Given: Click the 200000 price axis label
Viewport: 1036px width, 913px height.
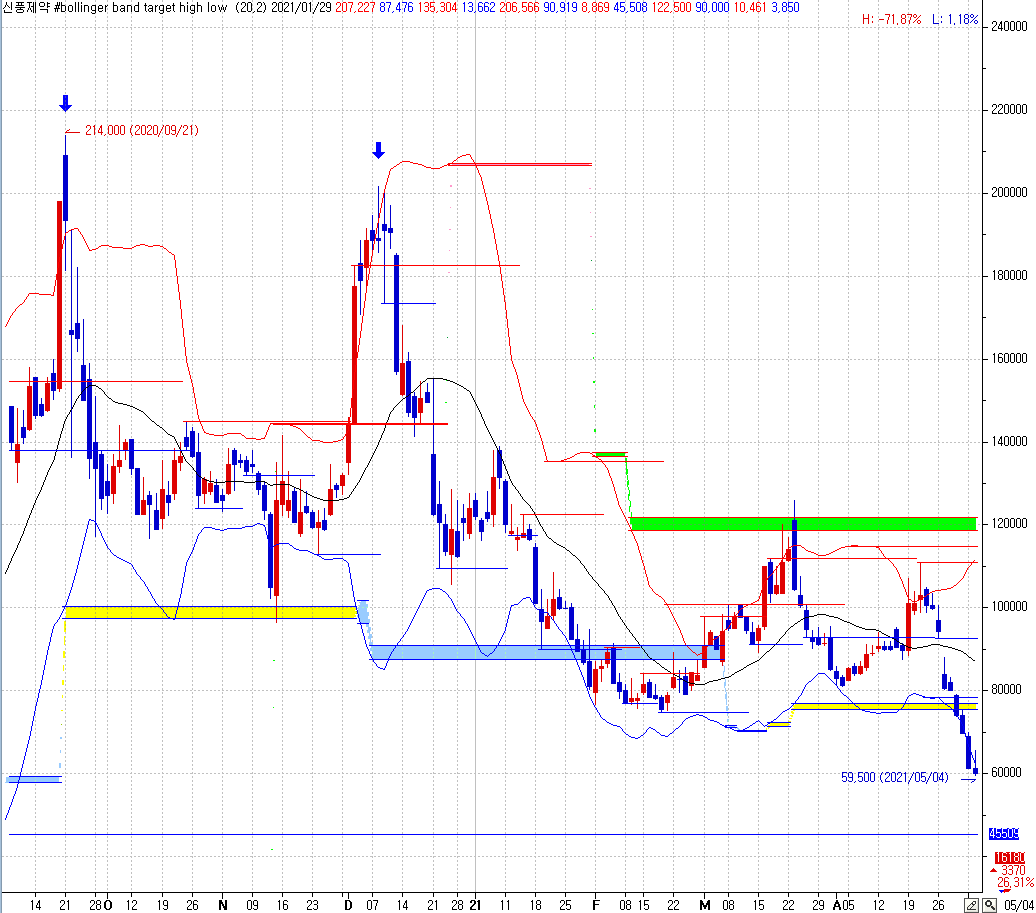Looking at the screenshot, I should click(1009, 192).
